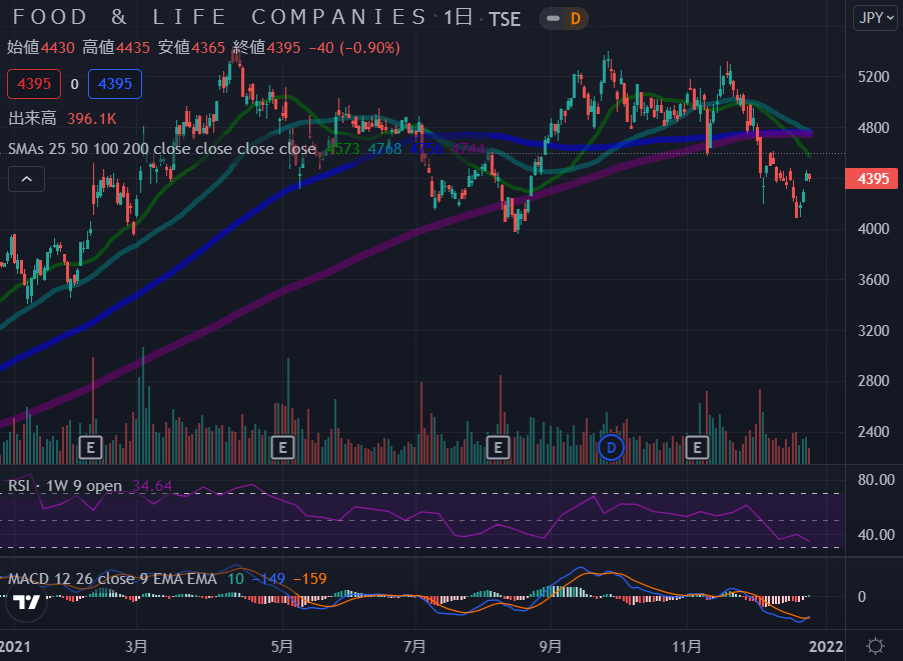Open chart settings via the gear icon
The image size is (903, 661).
click(875, 646)
